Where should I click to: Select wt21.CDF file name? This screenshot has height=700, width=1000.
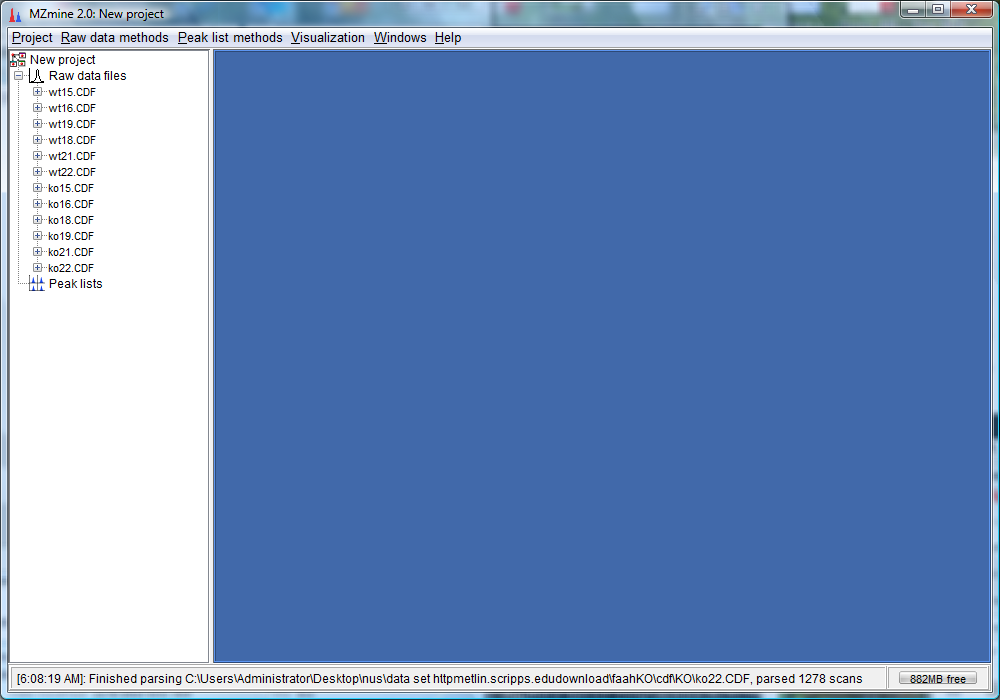tap(72, 156)
